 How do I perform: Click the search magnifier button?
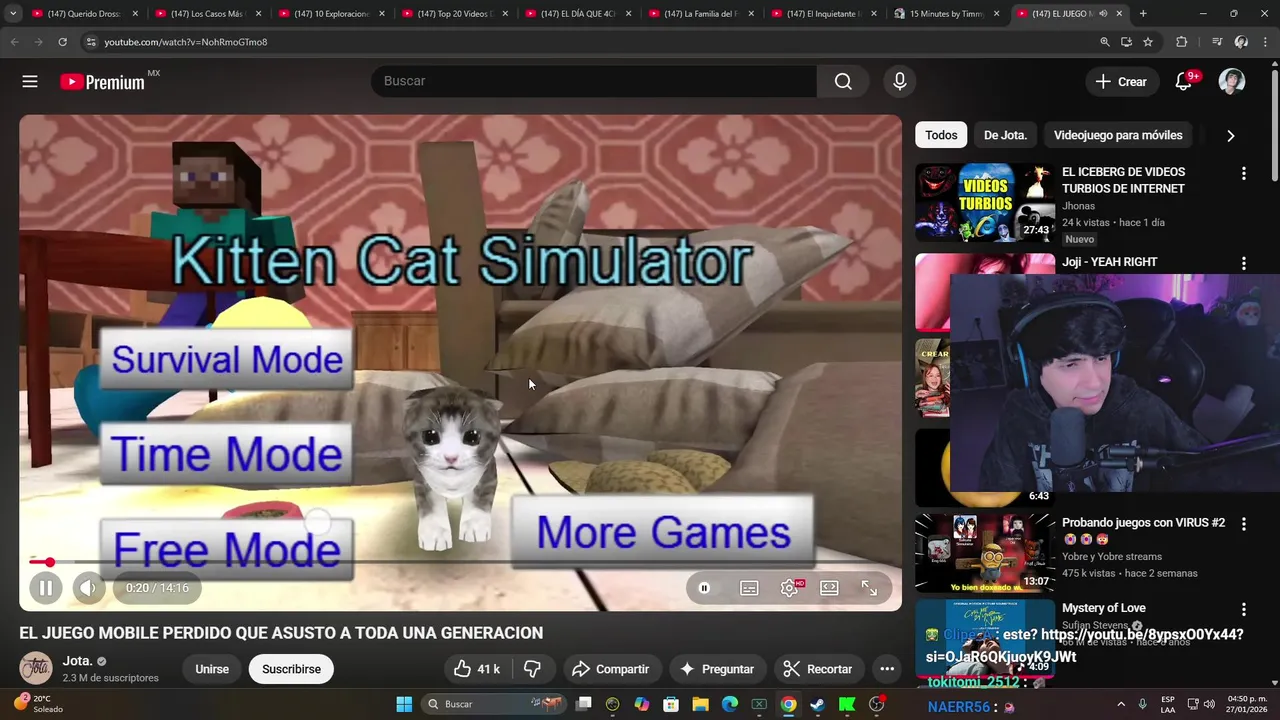pos(843,81)
